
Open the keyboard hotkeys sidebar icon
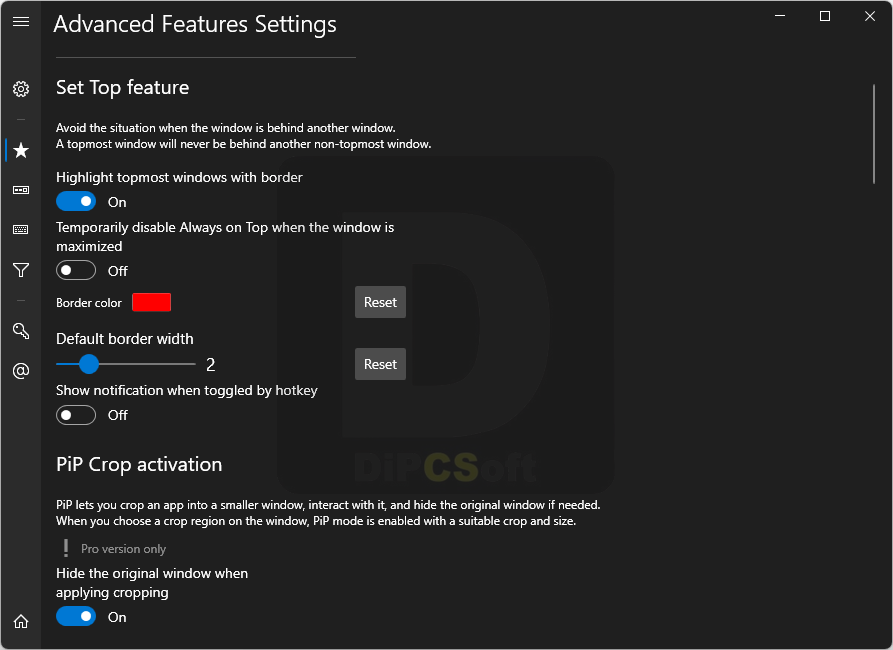pyautogui.click(x=21, y=230)
